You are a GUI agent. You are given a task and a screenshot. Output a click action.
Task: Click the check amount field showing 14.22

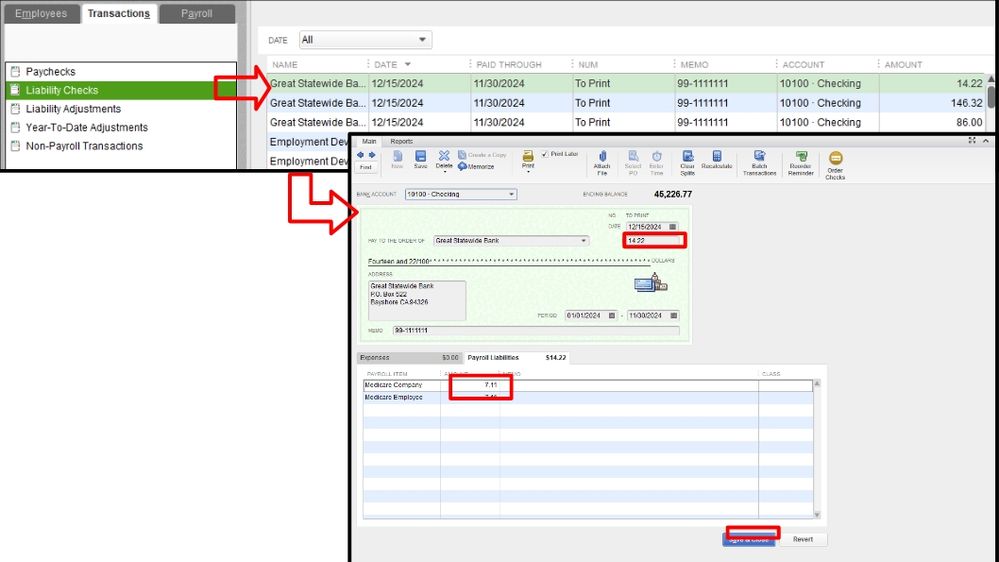pyautogui.click(x=654, y=240)
